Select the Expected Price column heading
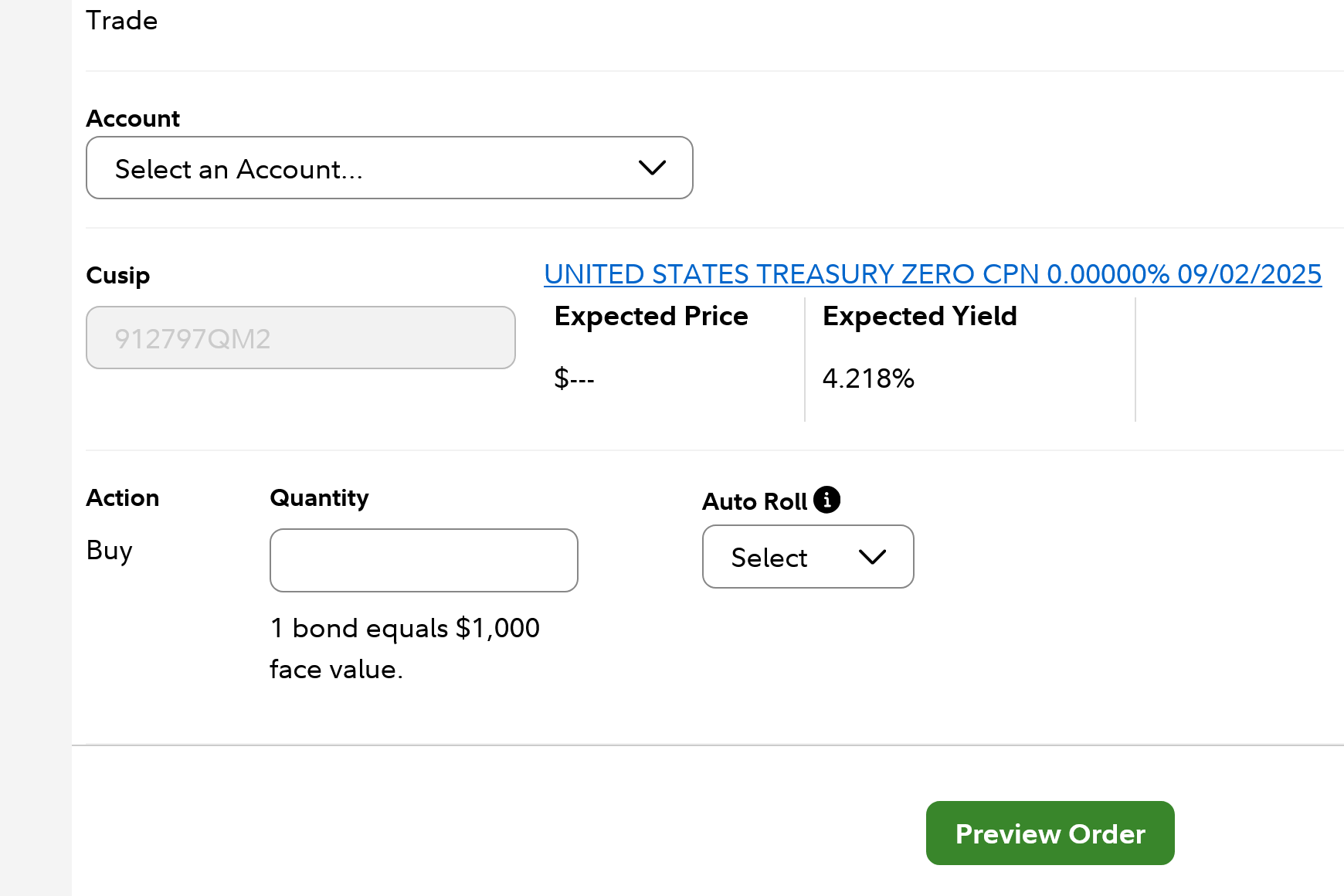1344x896 pixels. point(651,317)
